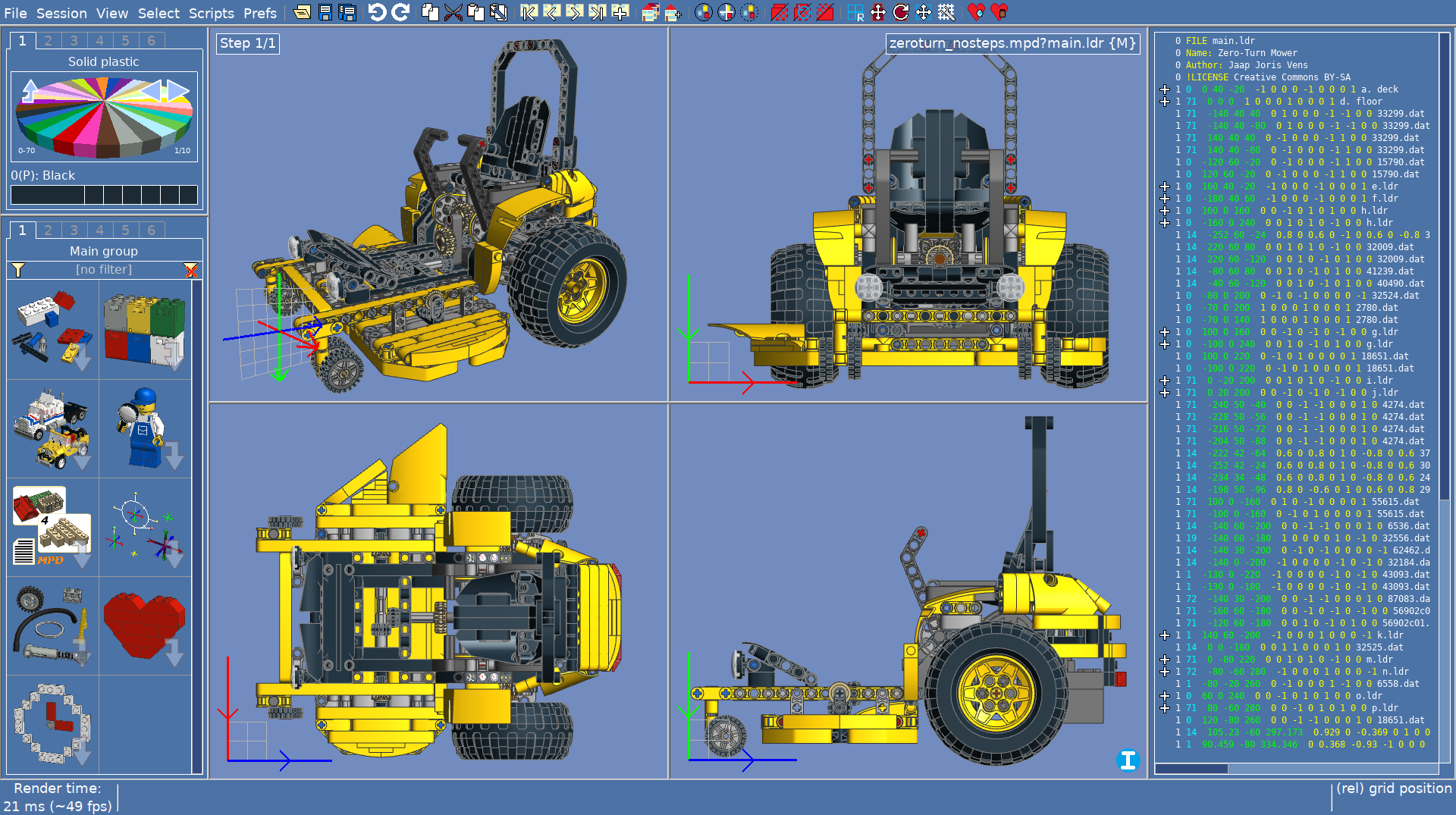This screenshot has width=1456, height=815.
Task: Open the colored 2x2 bricks category
Action: pos(145,330)
